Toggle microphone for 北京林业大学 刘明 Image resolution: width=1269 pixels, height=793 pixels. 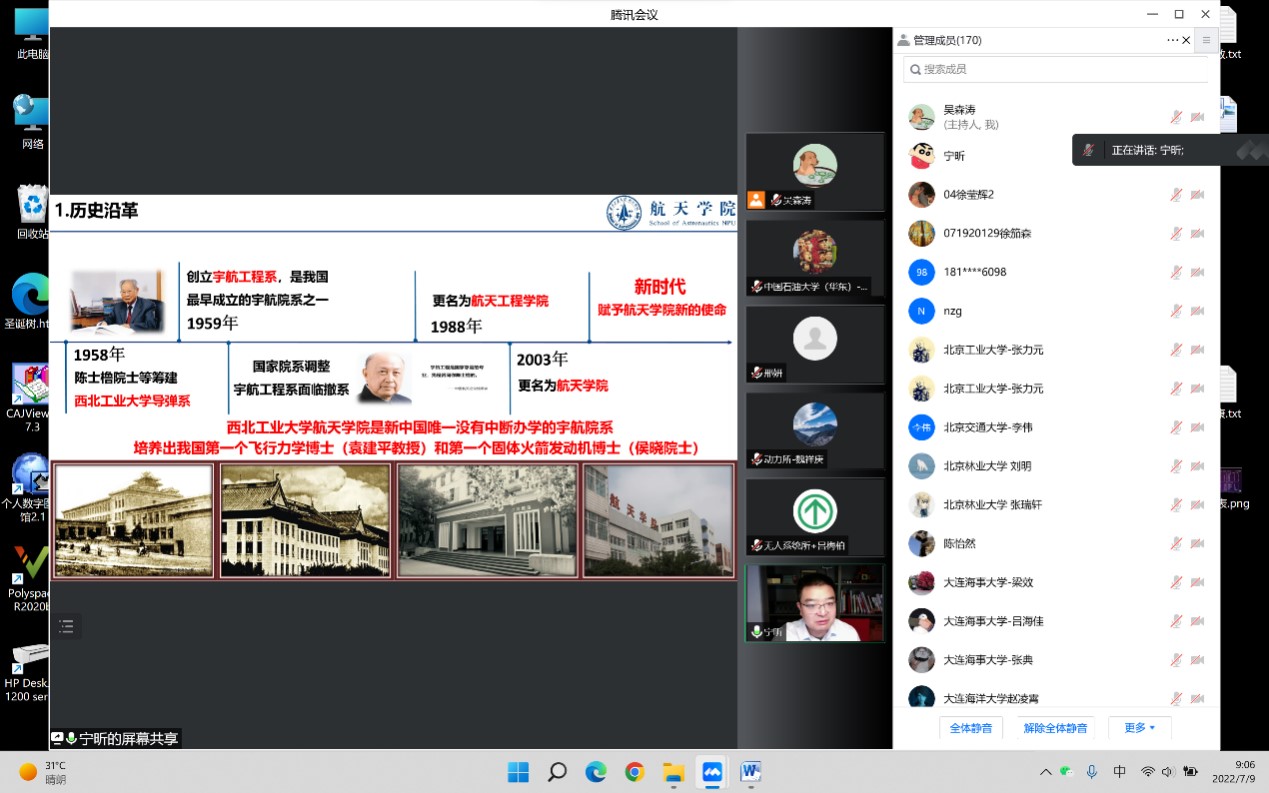[1176, 466]
